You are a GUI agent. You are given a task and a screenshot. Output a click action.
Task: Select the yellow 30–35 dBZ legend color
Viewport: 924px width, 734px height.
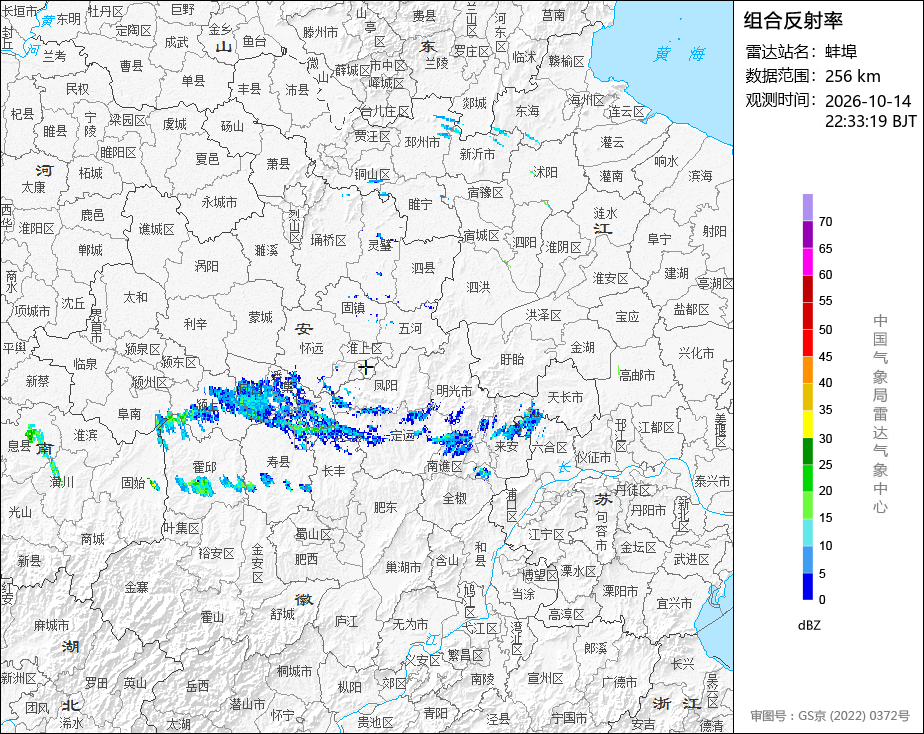coord(807,424)
